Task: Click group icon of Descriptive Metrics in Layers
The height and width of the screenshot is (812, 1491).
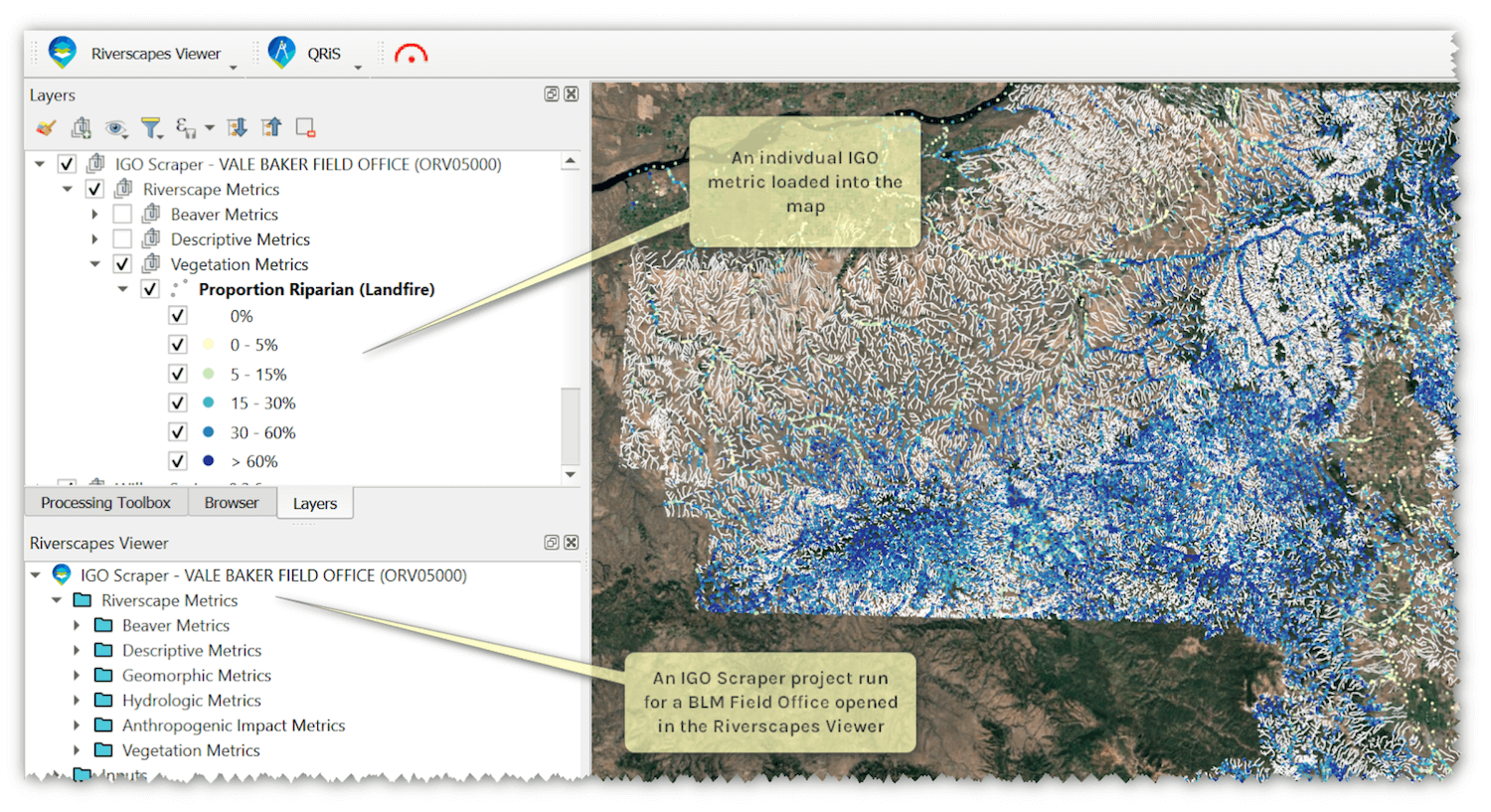Action: [152, 238]
